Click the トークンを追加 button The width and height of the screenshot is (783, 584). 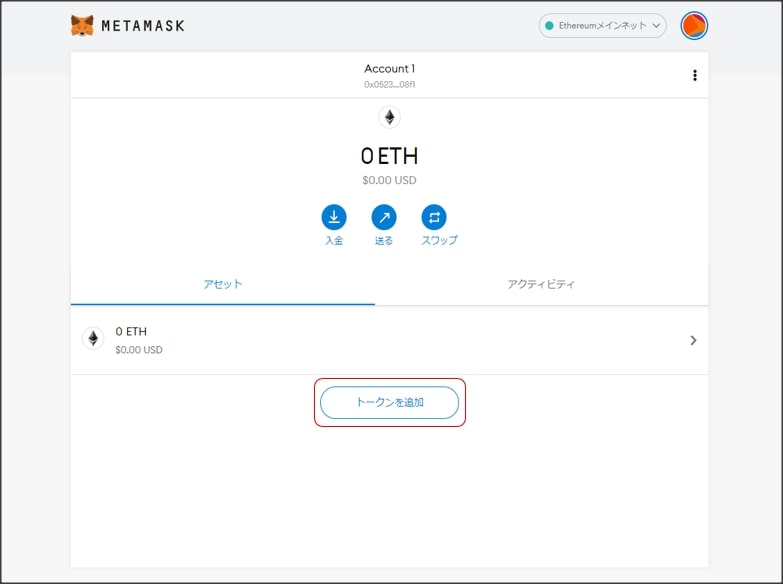tap(389, 402)
